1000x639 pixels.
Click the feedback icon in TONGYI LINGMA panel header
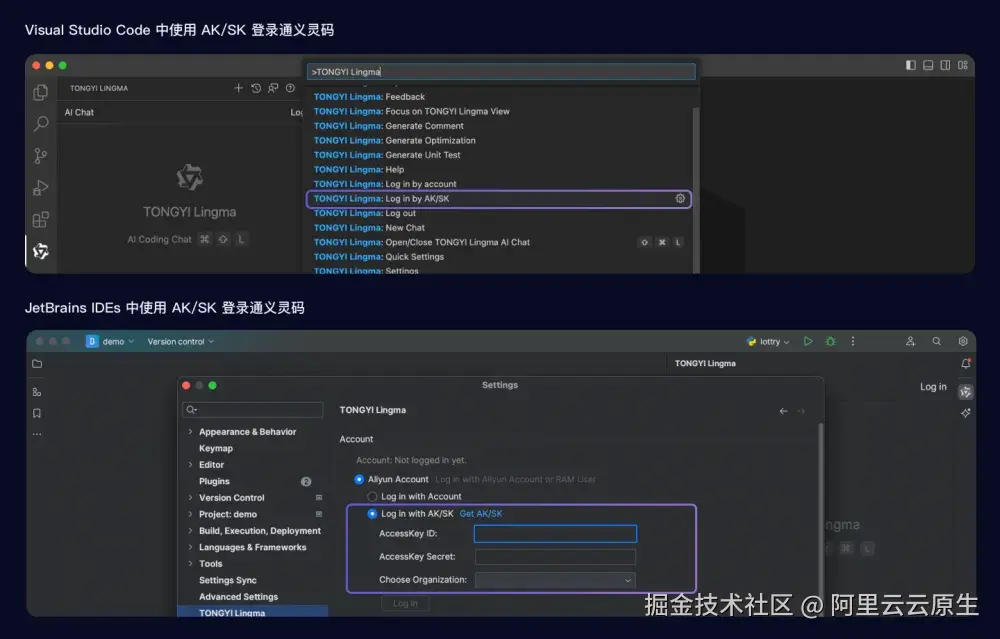tap(273, 88)
